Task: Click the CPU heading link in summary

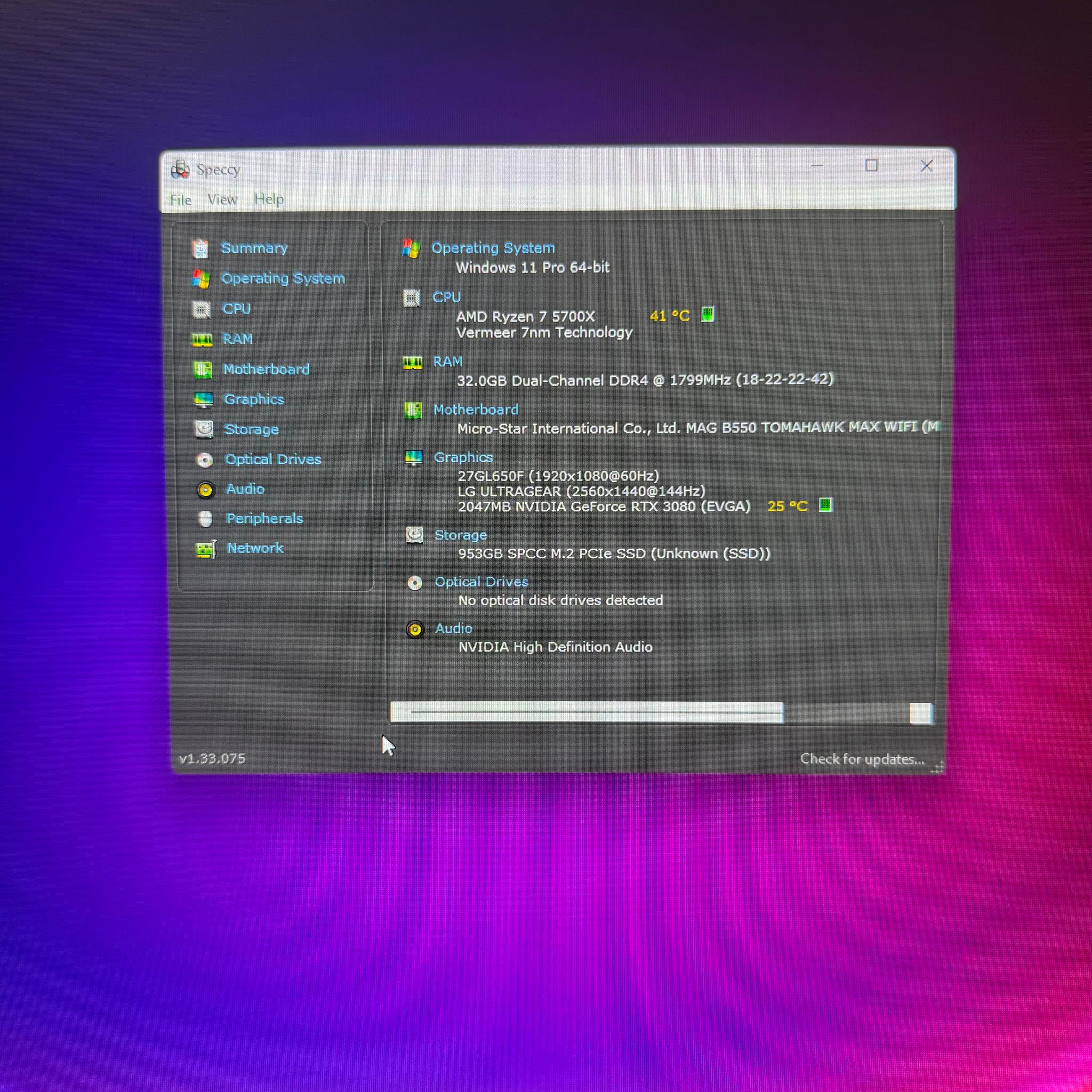Action: pyautogui.click(x=446, y=297)
